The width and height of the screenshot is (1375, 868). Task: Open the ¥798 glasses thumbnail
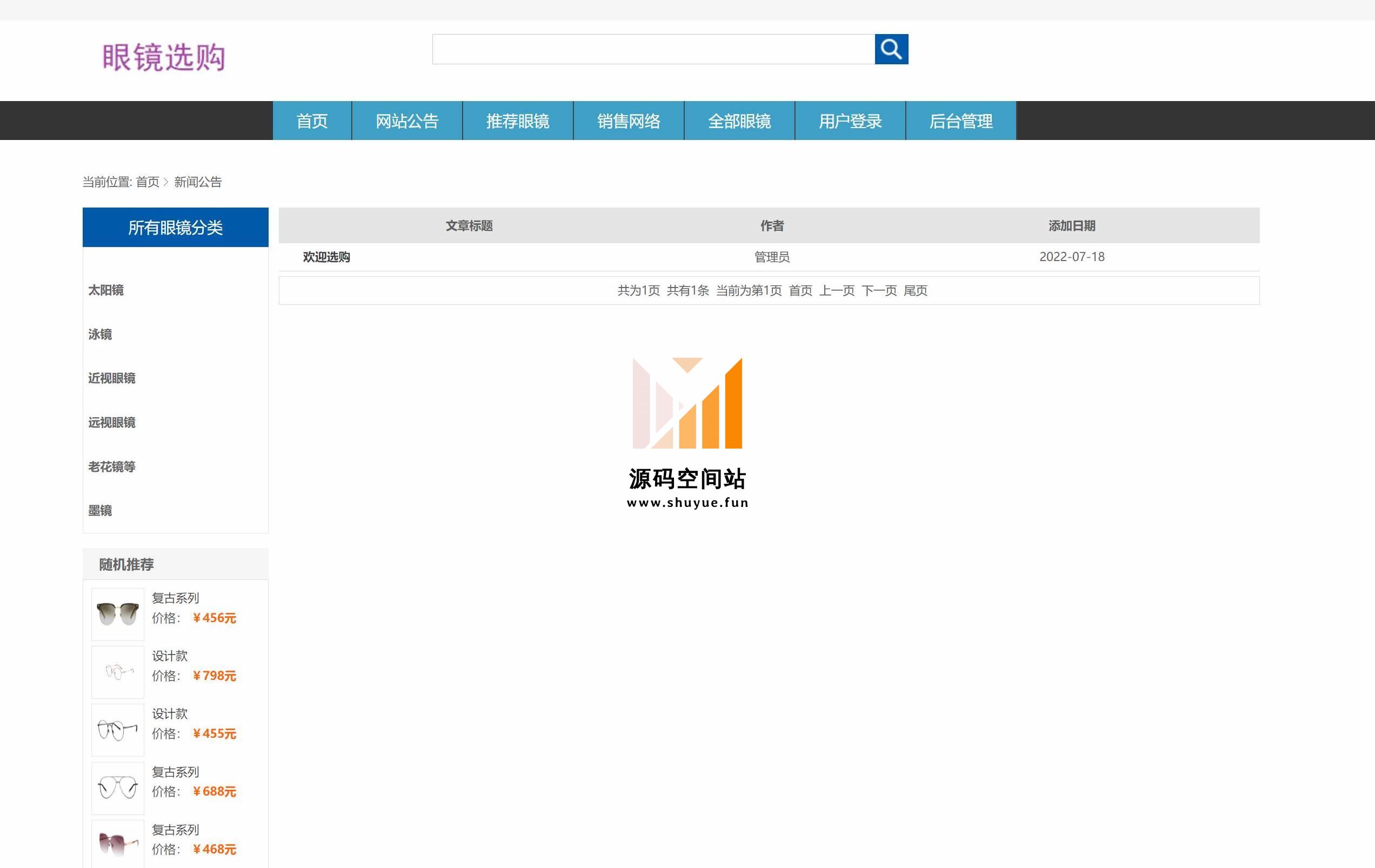[x=118, y=672]
